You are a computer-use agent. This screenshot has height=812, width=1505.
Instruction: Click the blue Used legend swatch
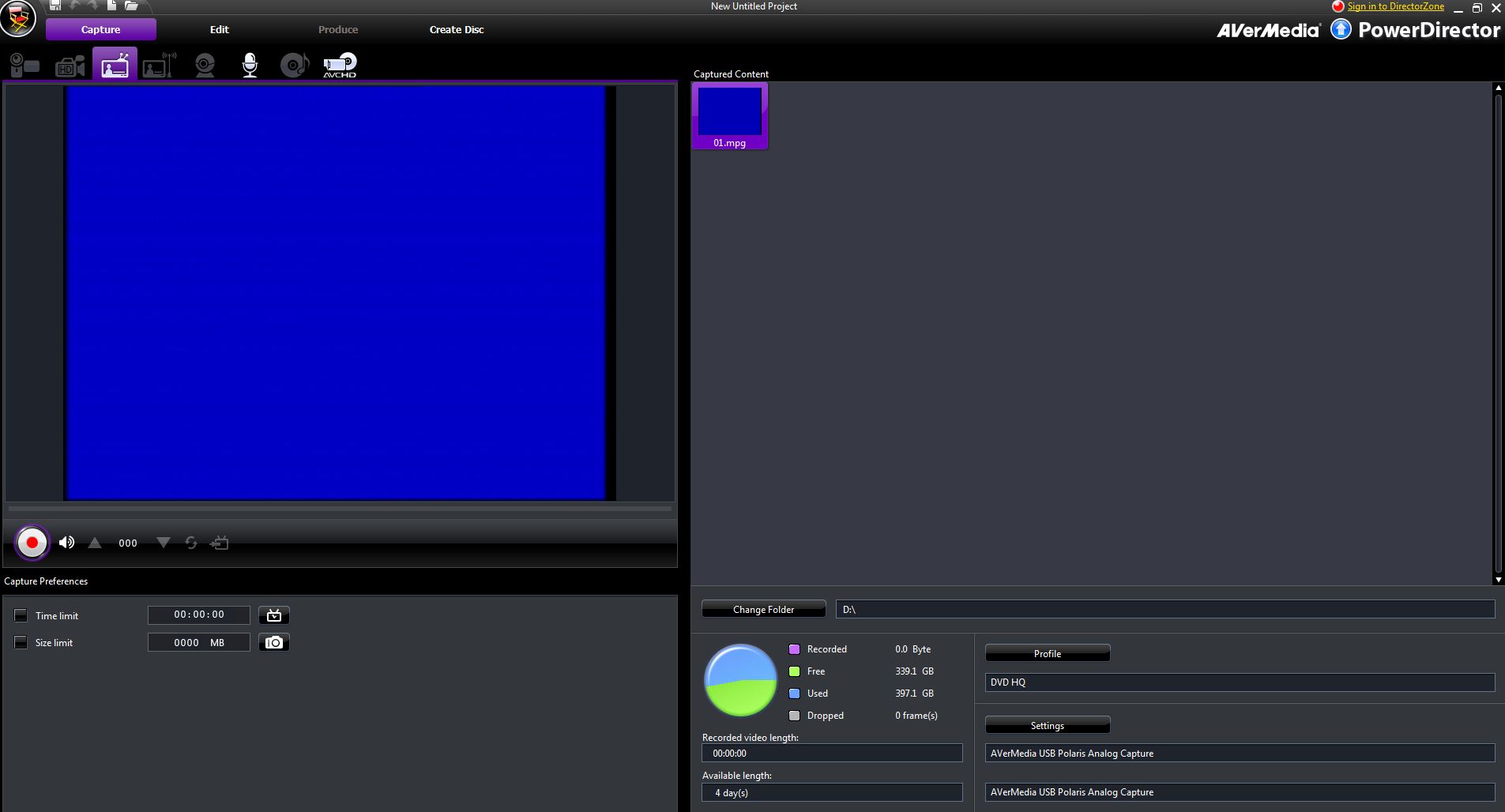click(795, 694)
